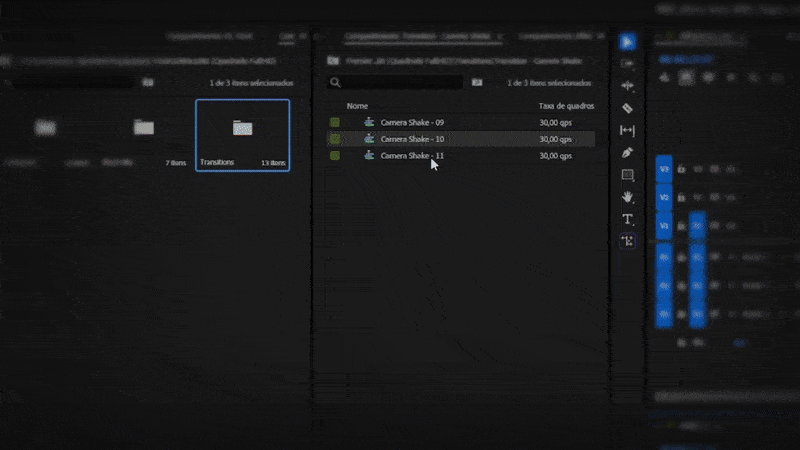Image resolution: width=800 pixels, height=450 pixels.
Task: Select the Rectangle tool
Action: click(x=627, y=175)
